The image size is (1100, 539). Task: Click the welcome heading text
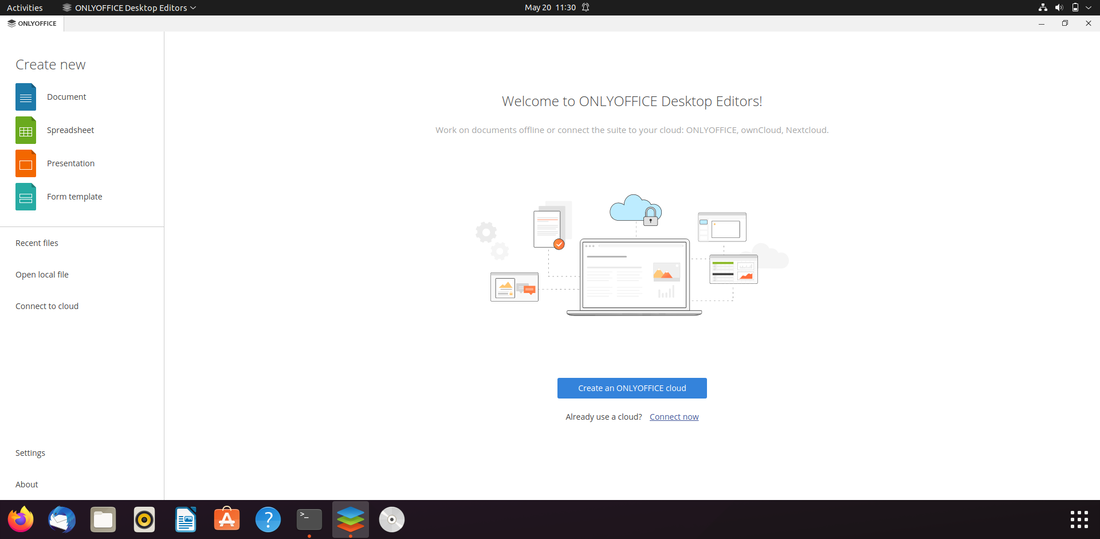632,101
